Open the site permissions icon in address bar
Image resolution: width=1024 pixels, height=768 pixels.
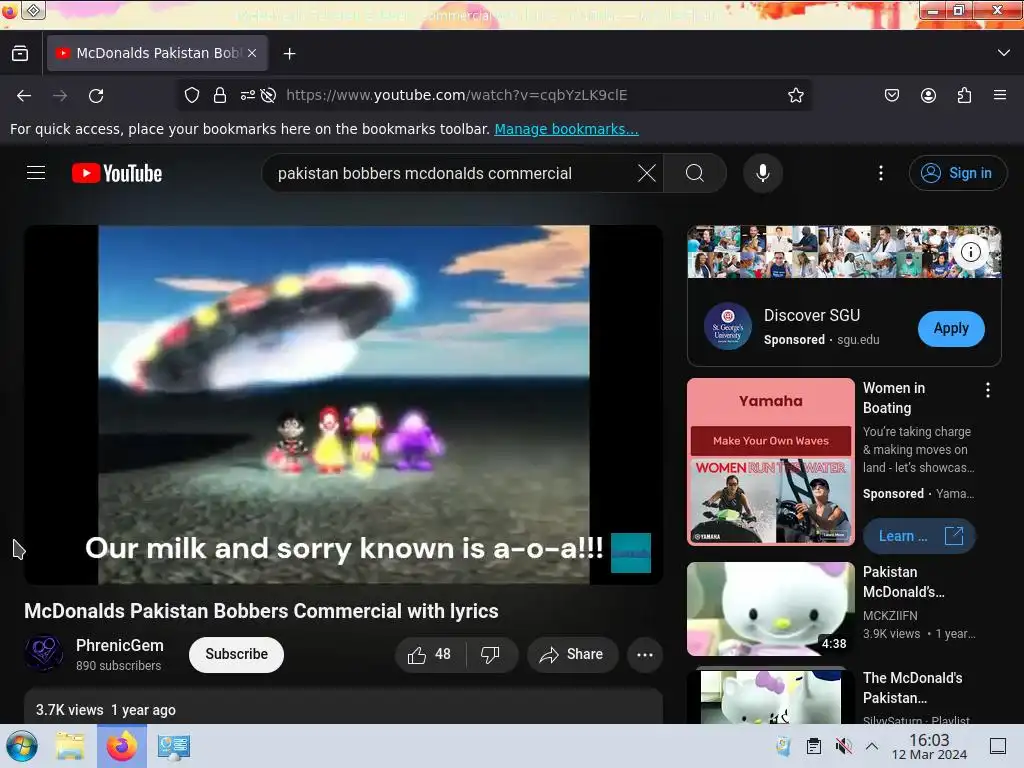tap(248, 95)
